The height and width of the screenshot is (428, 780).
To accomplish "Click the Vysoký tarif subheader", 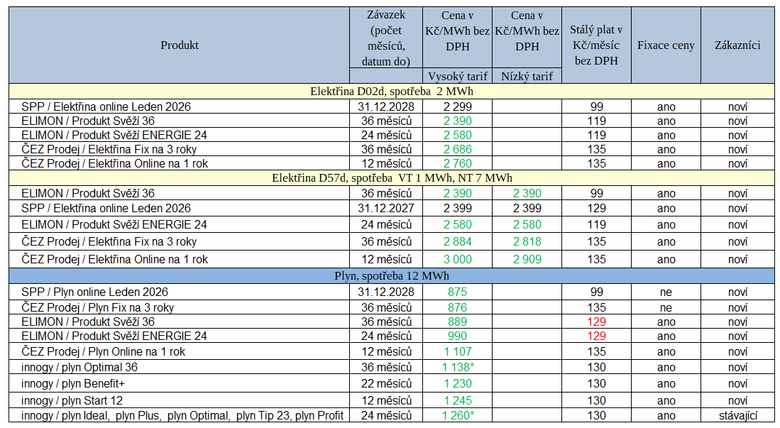I will coord(453,76).
